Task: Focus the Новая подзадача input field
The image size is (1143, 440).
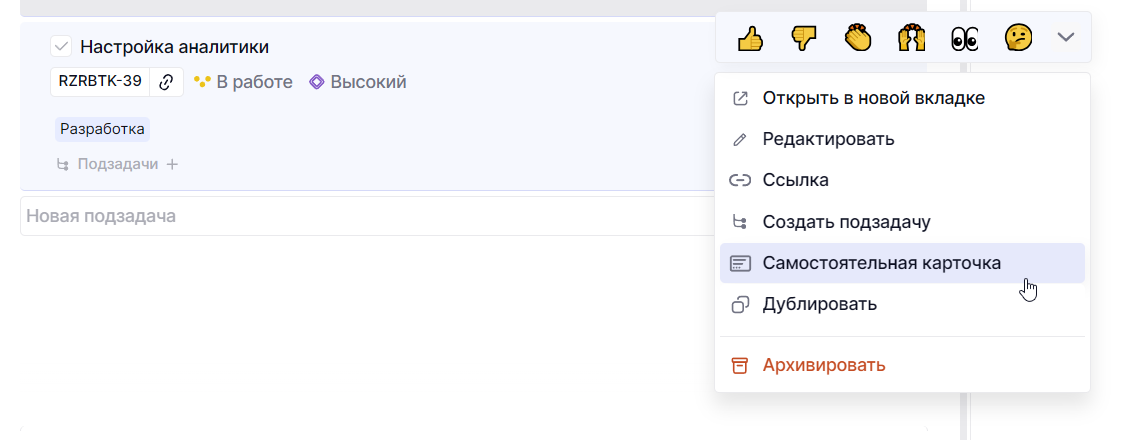Action: coord(360,216)
